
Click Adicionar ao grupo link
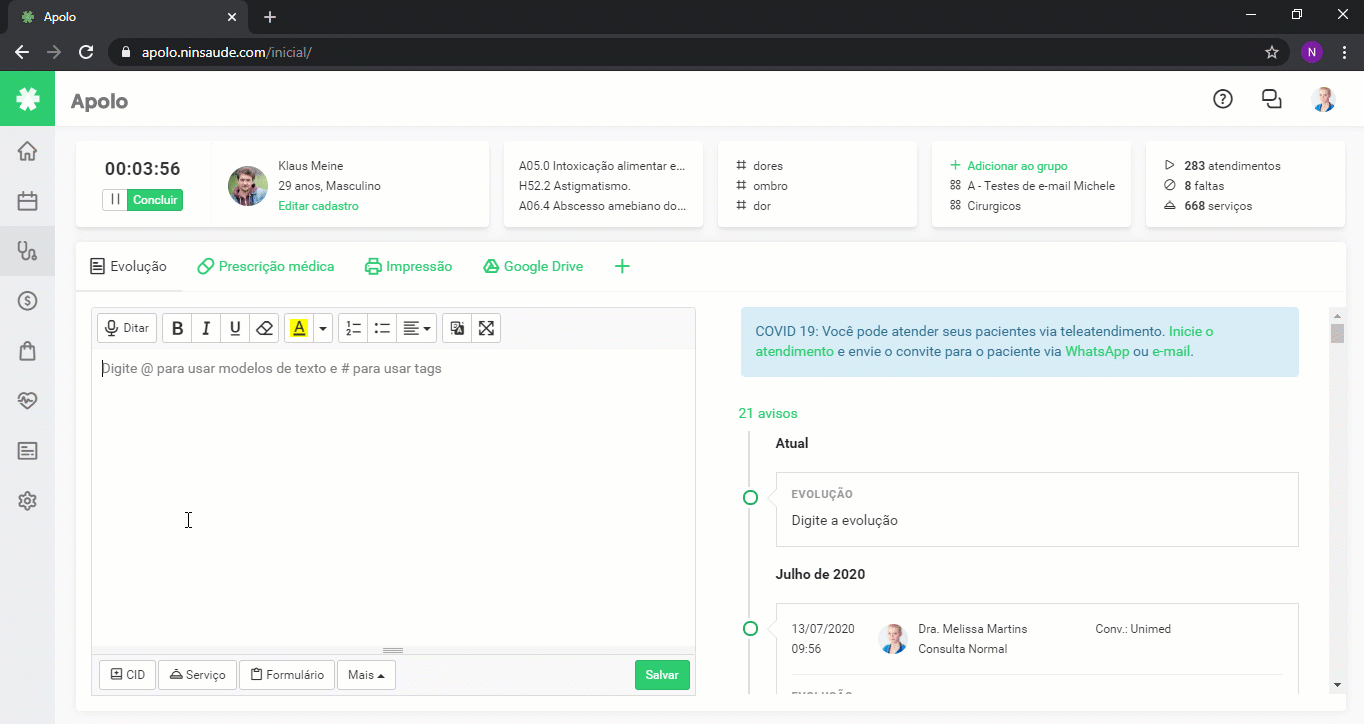(1009, 166)
